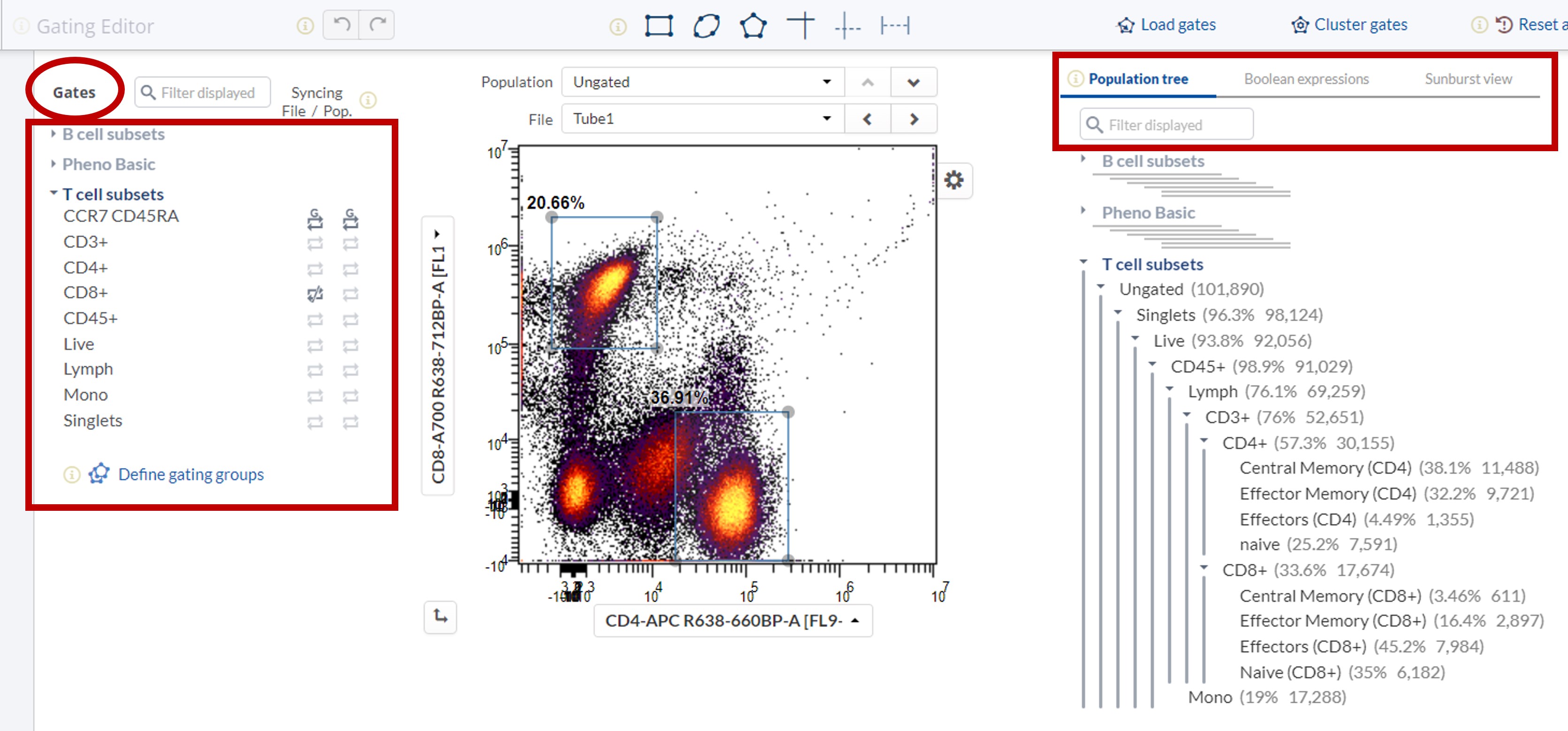Image resolution: width=1568 pixels, height=731 pixels.
Task: Select the rectangle gate tool
Action: (x=659, y=25)
